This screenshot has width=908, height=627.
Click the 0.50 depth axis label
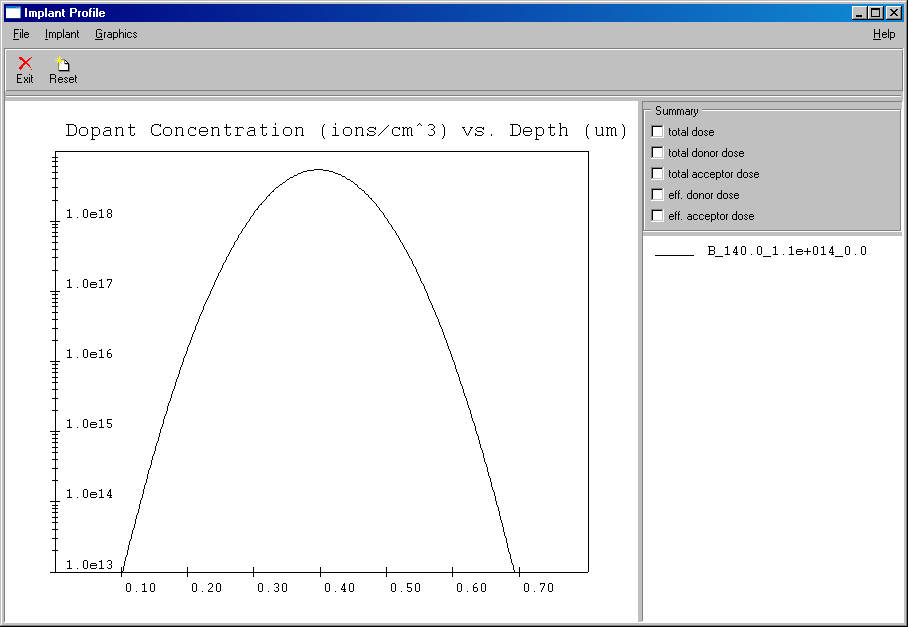(x=405, y=588)
